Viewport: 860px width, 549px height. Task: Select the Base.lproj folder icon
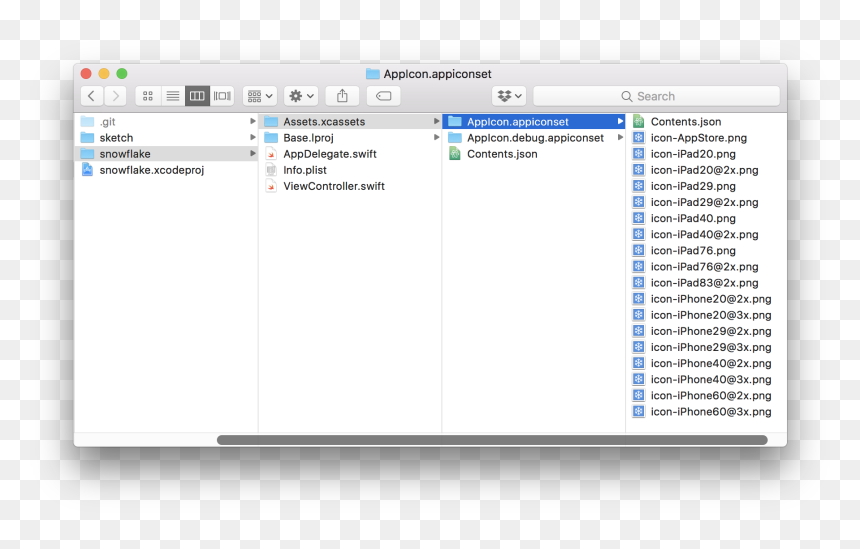pyautogui.click(x=271, y=138)
